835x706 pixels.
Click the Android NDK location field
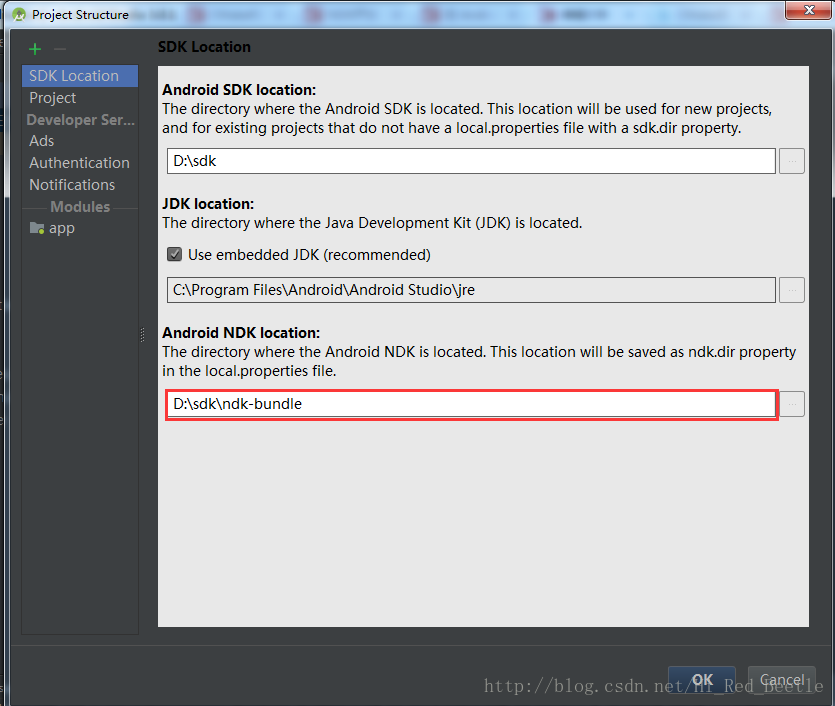click(x=471, y=404)
